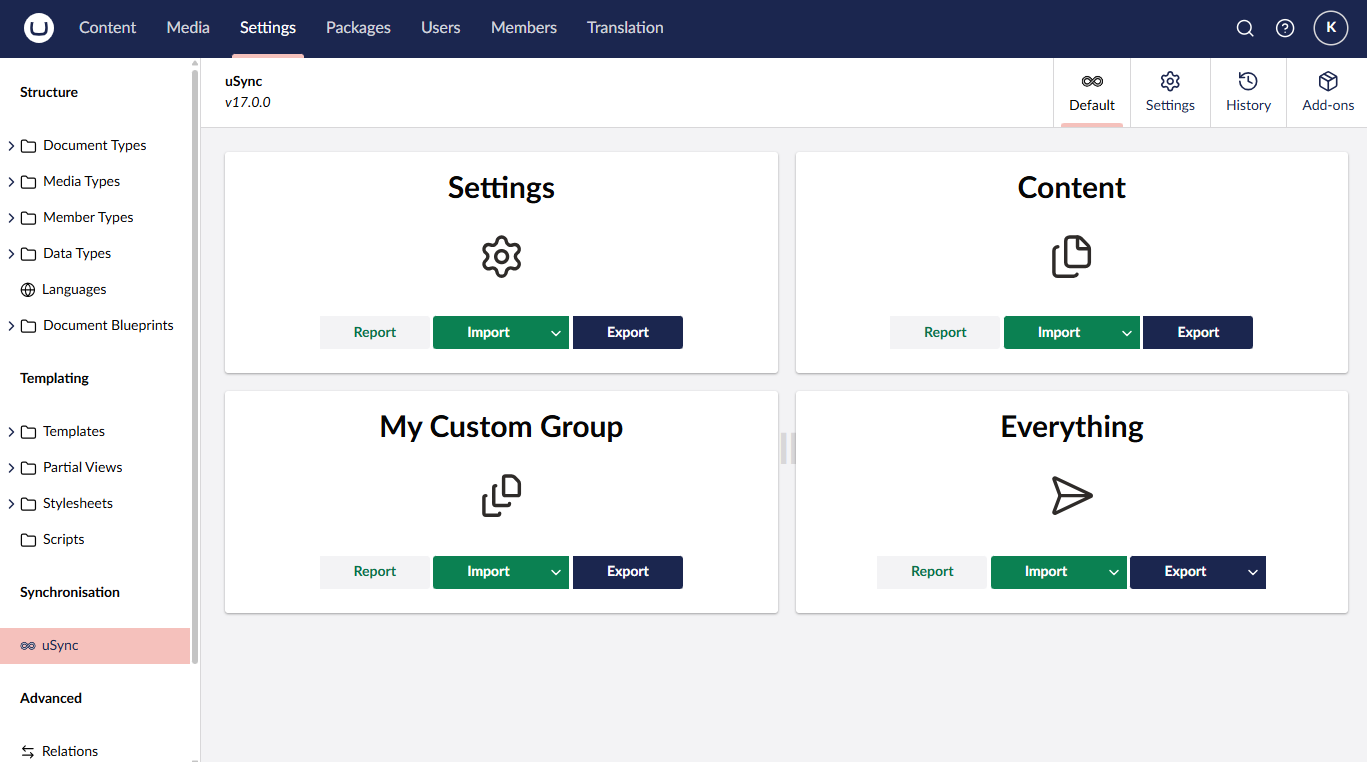
Task: Expand the Member Types tree node
Action: [x=11, y=218]
